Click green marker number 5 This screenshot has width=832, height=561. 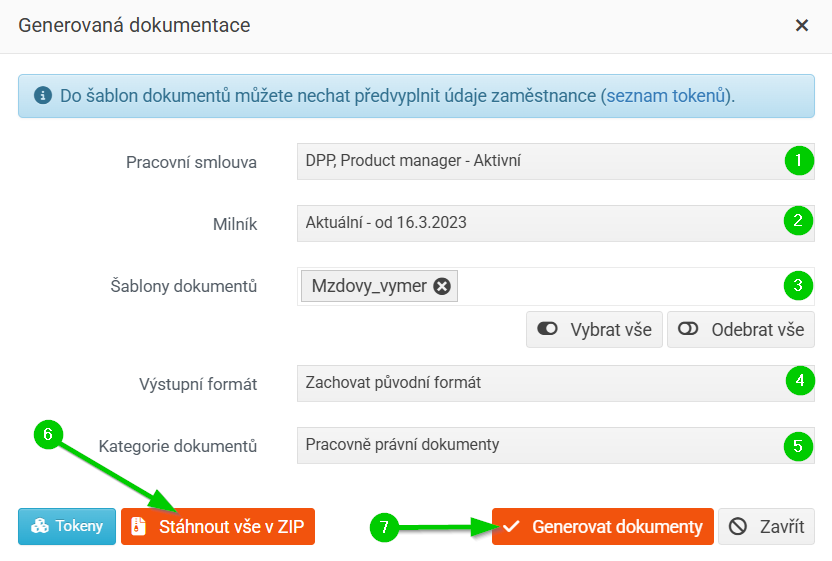click(797, 445)
